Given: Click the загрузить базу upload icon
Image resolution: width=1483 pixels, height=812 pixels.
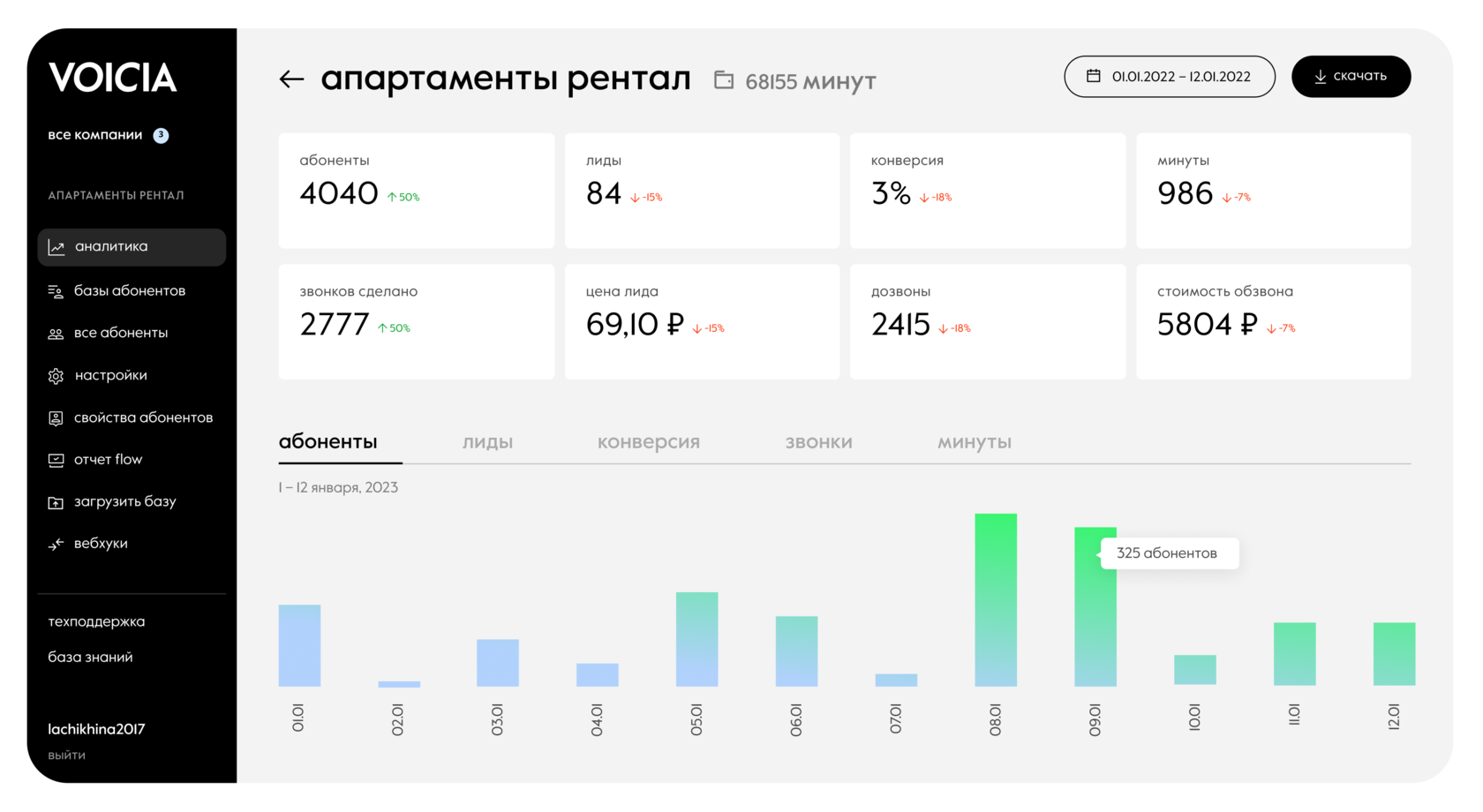Looking at the screenshot, I should point(56,502).
